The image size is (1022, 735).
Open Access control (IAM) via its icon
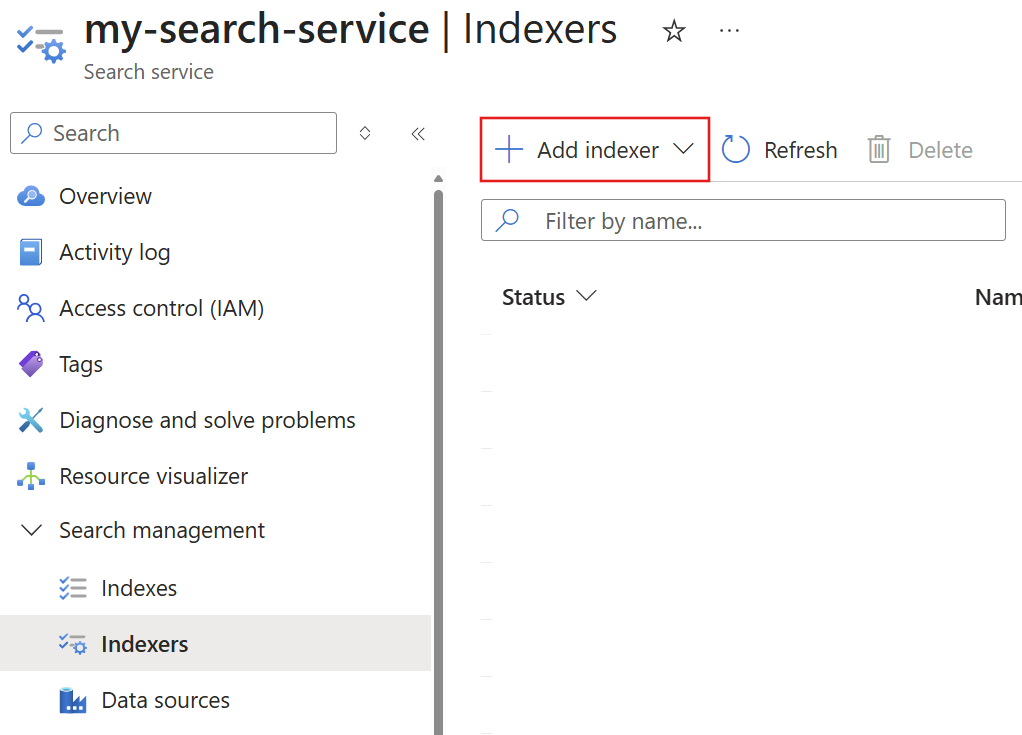[x=31, y=308]
